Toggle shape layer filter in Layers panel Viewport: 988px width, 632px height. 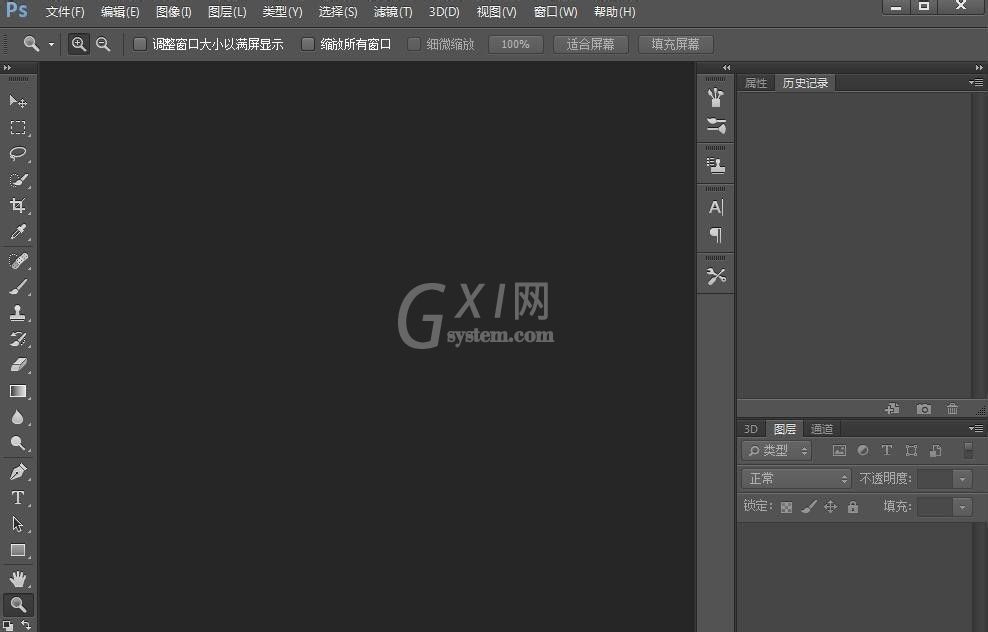click(911, 451)
